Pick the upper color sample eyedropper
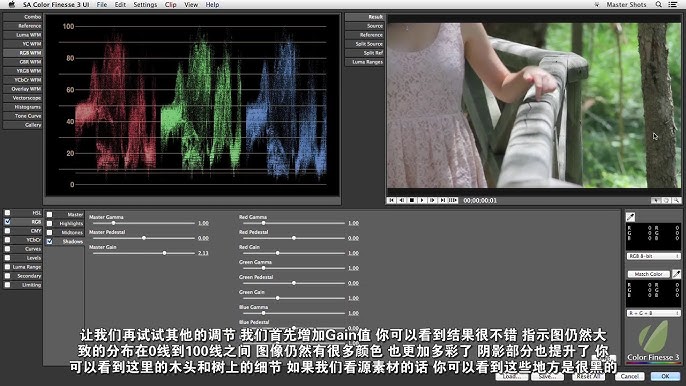The image size is (686, 386). click(x=630, y=217)
